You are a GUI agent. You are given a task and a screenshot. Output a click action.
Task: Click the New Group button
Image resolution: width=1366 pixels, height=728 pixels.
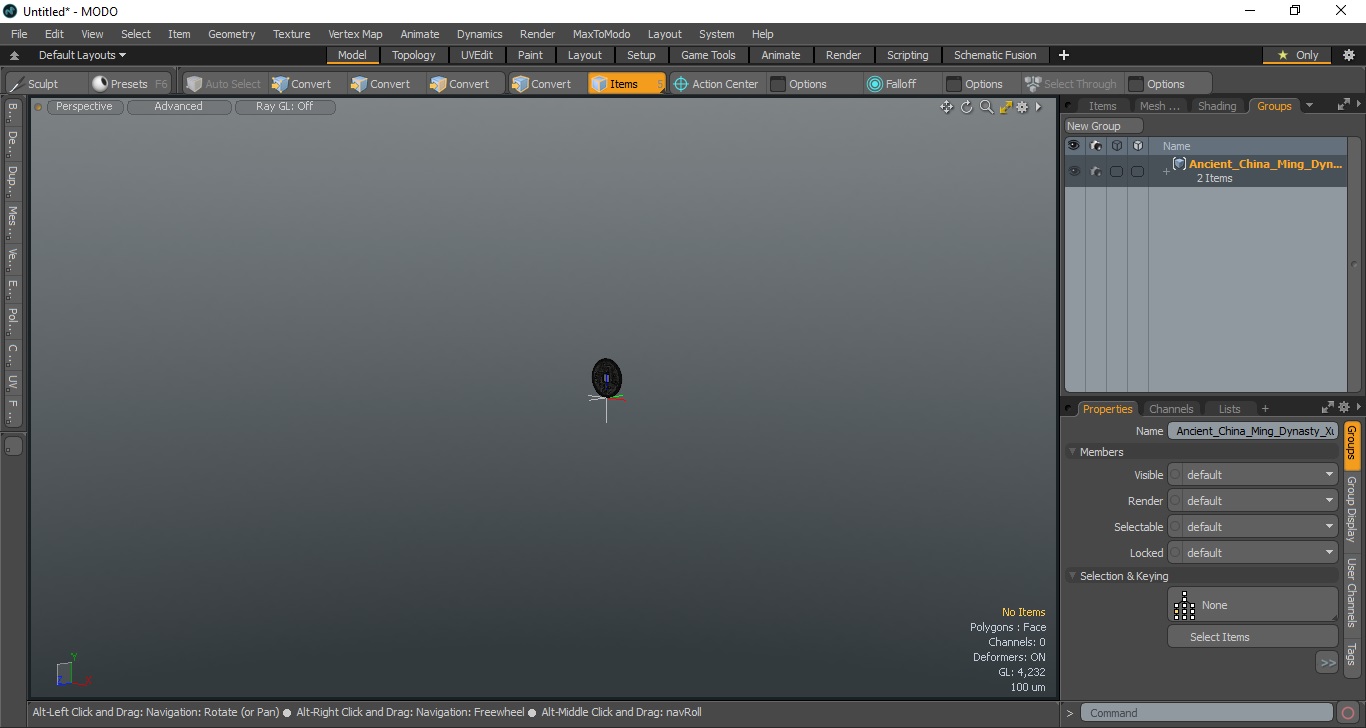(1103, 126)
